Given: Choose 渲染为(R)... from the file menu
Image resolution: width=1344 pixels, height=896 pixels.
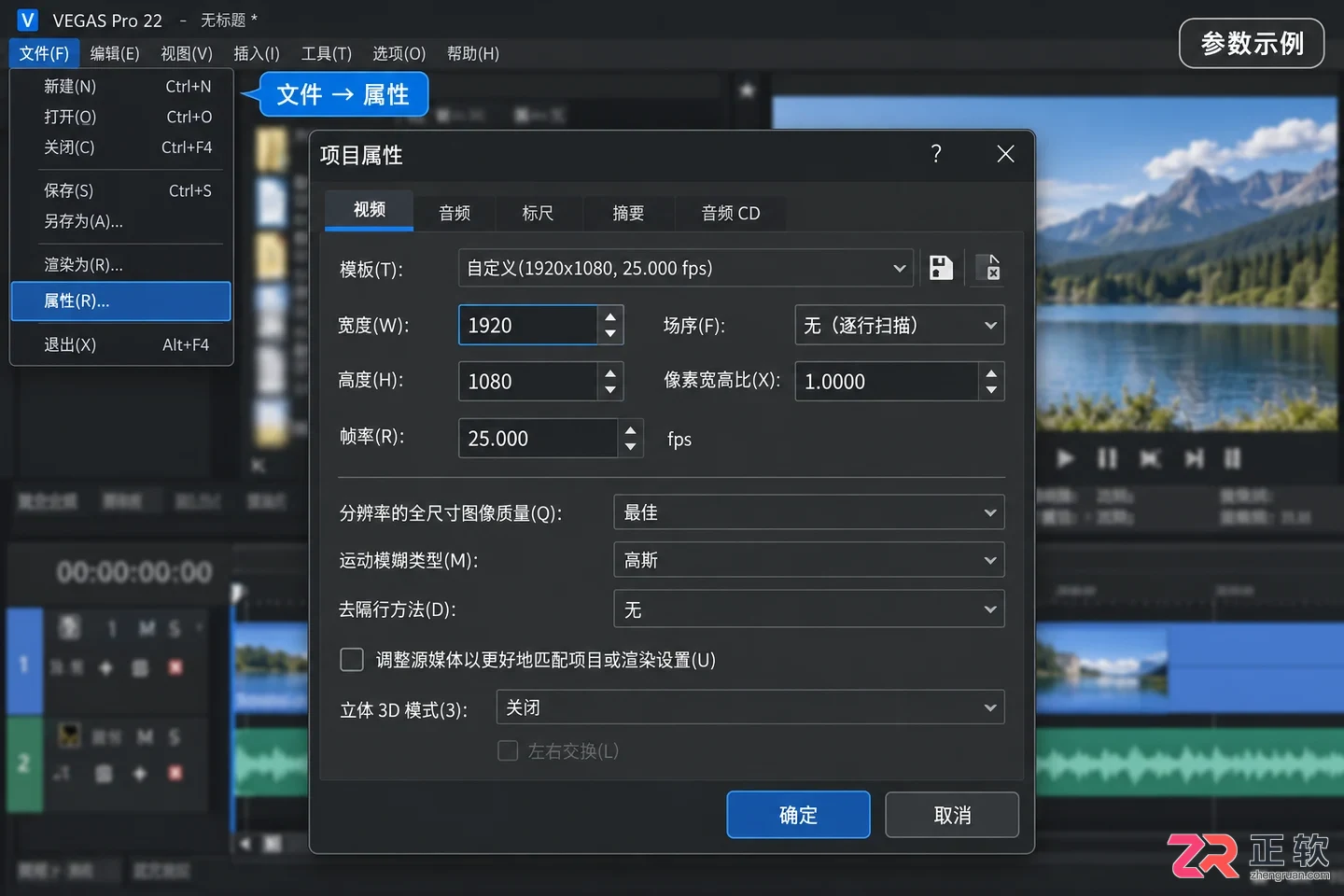Looking at the screenshot, I should pyautogui.click(x=121, y=264).
